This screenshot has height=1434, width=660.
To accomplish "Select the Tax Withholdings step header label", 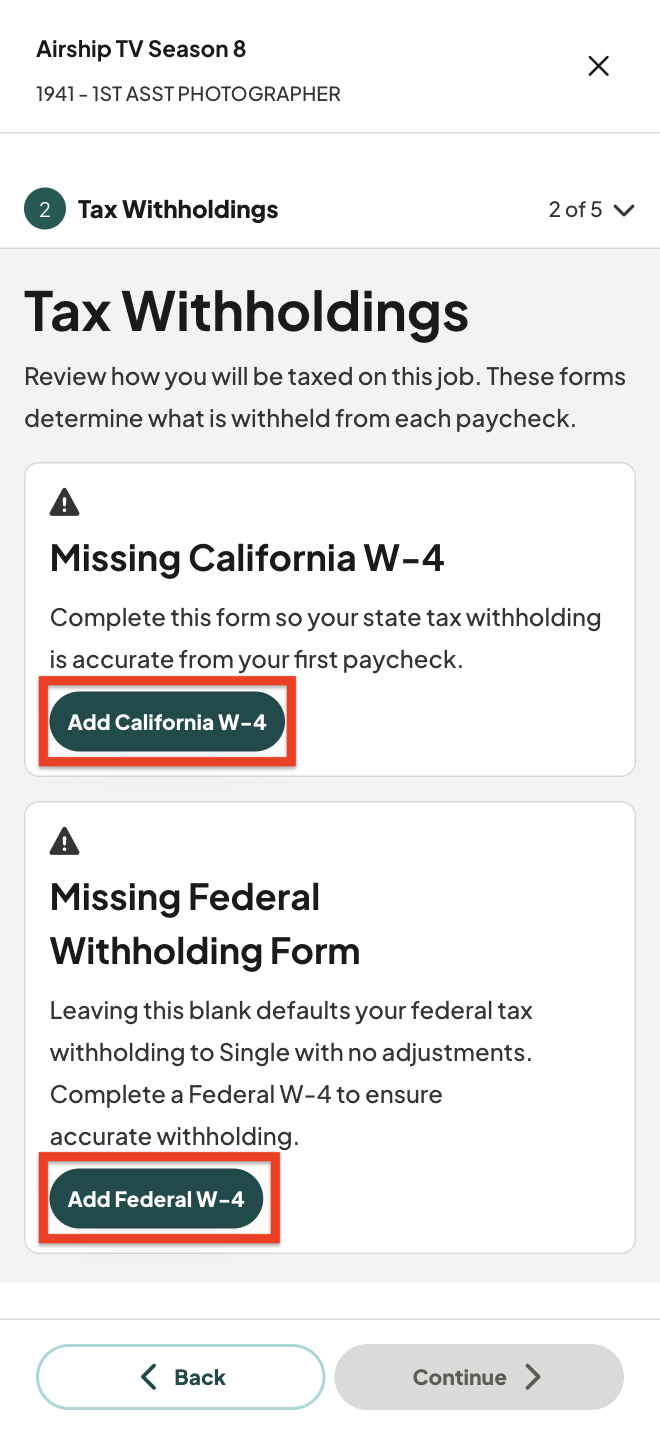I will tap(178, 209).
